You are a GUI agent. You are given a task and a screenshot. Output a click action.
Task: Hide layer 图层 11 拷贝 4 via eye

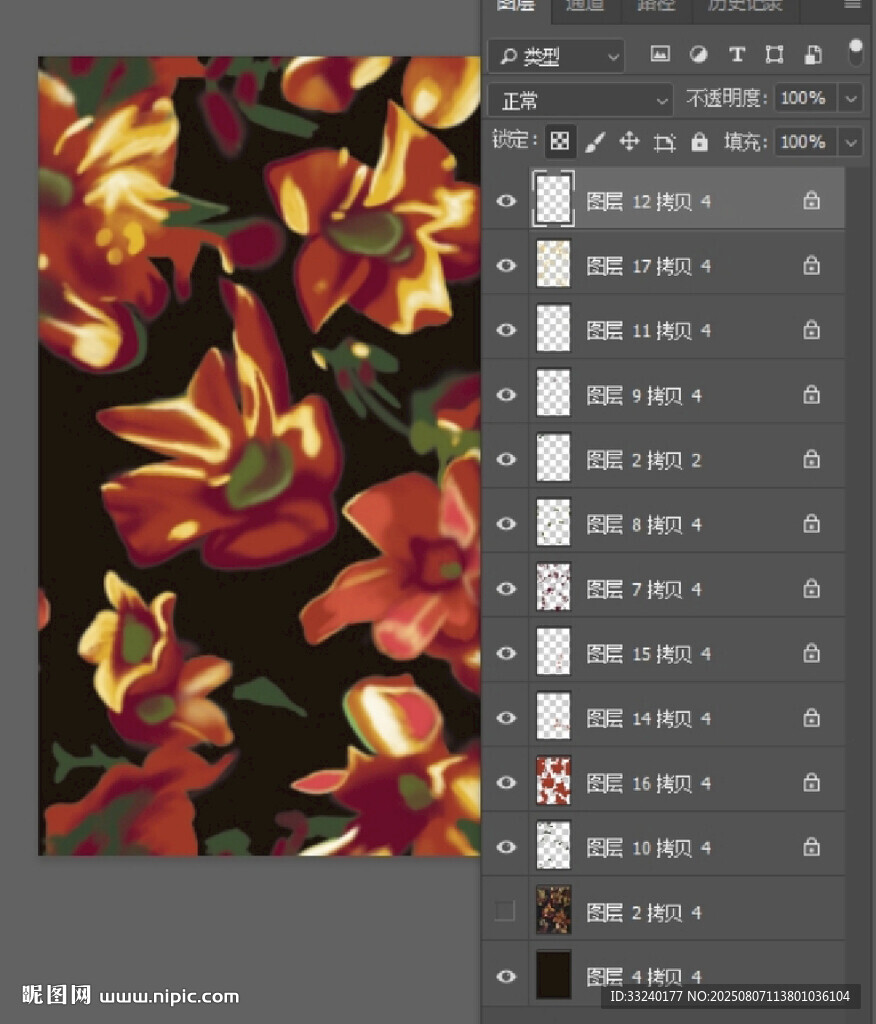[506, 330]
